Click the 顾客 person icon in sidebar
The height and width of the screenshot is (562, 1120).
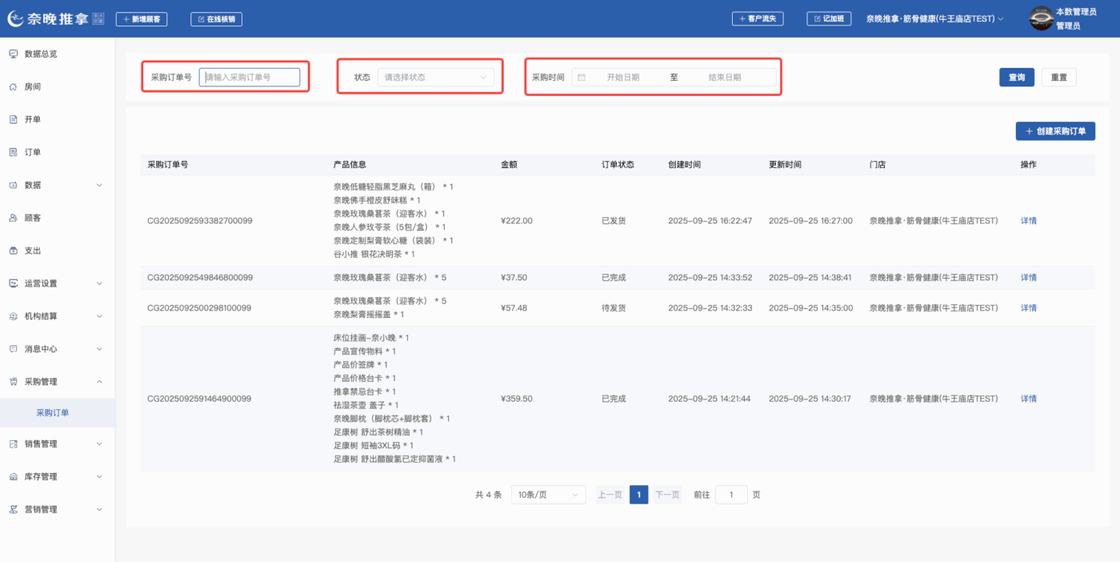[13, 218]
